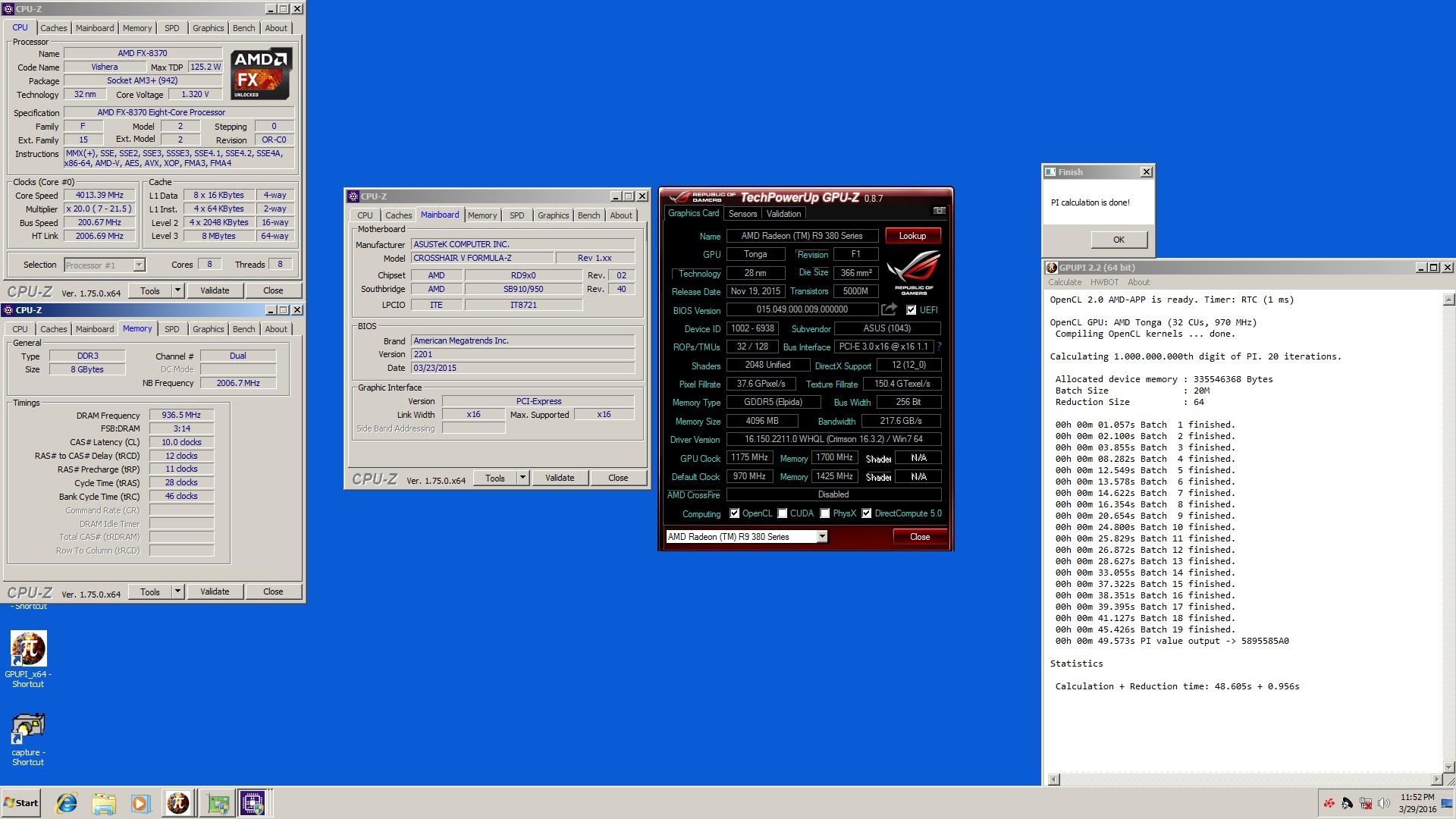
Task: Click the Mainboard CPU-Z title bar icon
Action: tap(353, 196)
